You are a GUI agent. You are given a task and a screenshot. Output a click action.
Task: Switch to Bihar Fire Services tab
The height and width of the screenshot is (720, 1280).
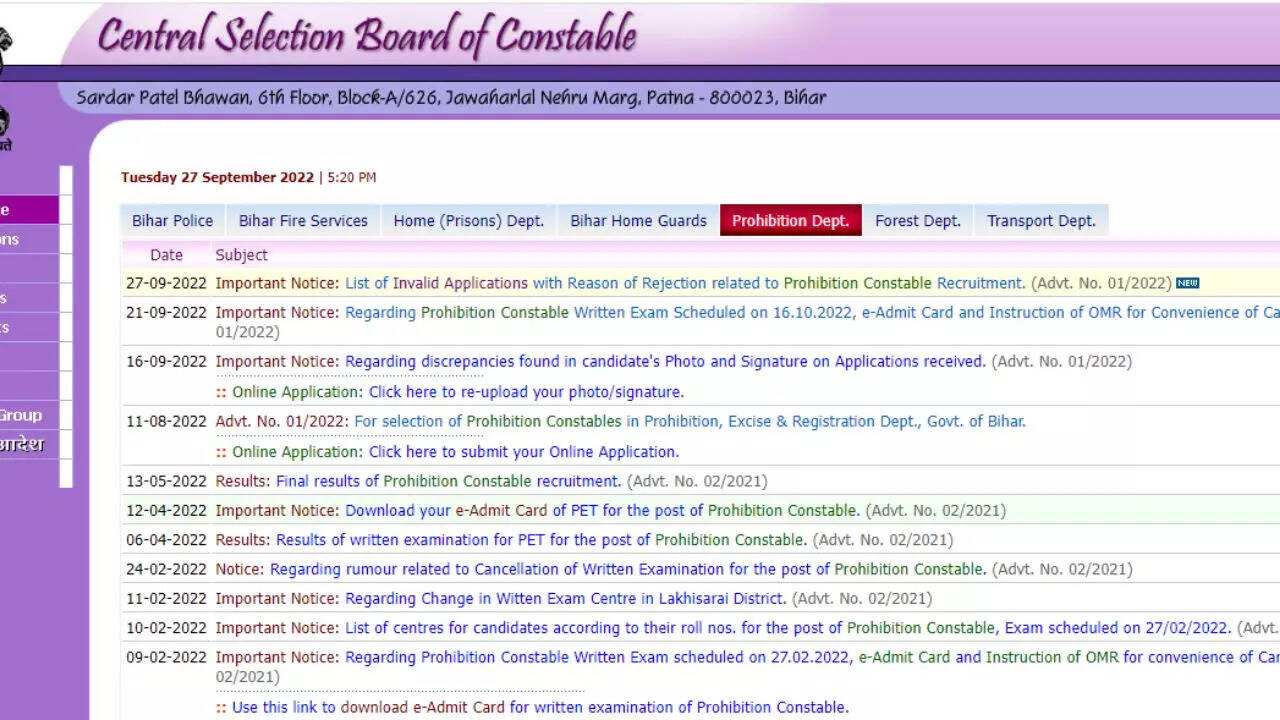(x=303, y=221)
